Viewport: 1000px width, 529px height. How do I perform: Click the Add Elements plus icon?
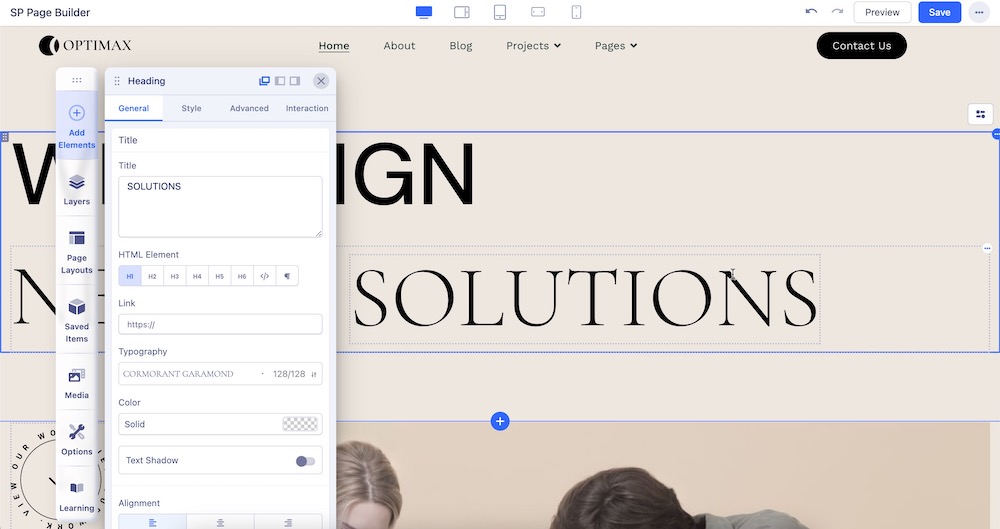point(77,113)
